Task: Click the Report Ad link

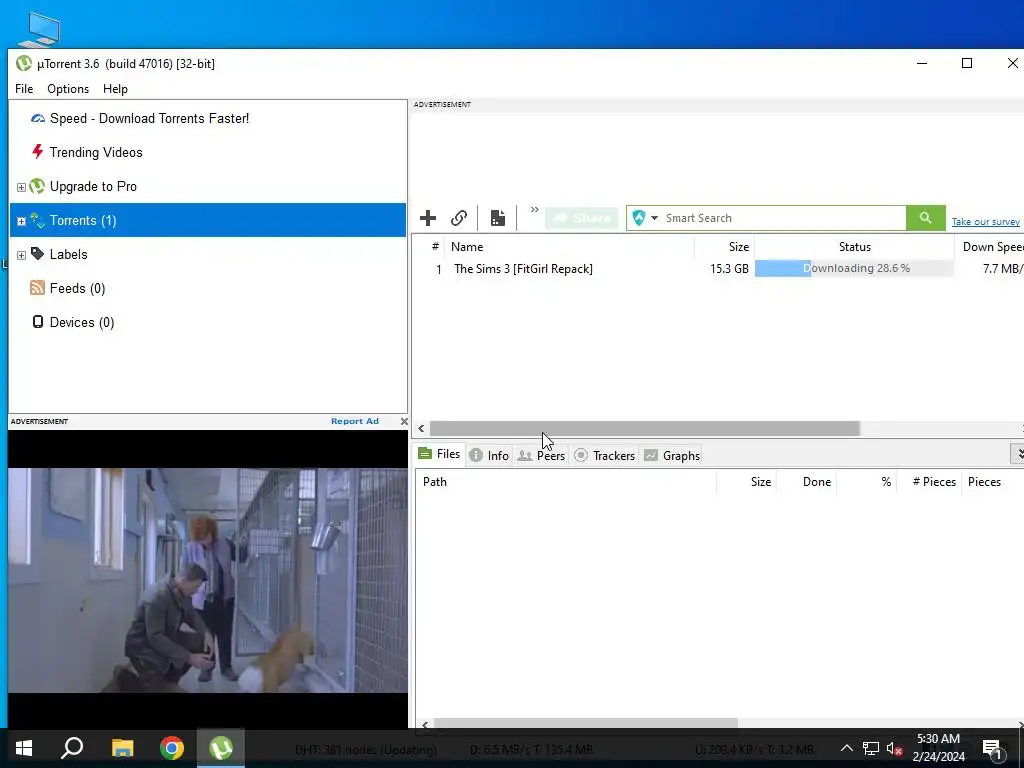Action: tap(355, 421)
